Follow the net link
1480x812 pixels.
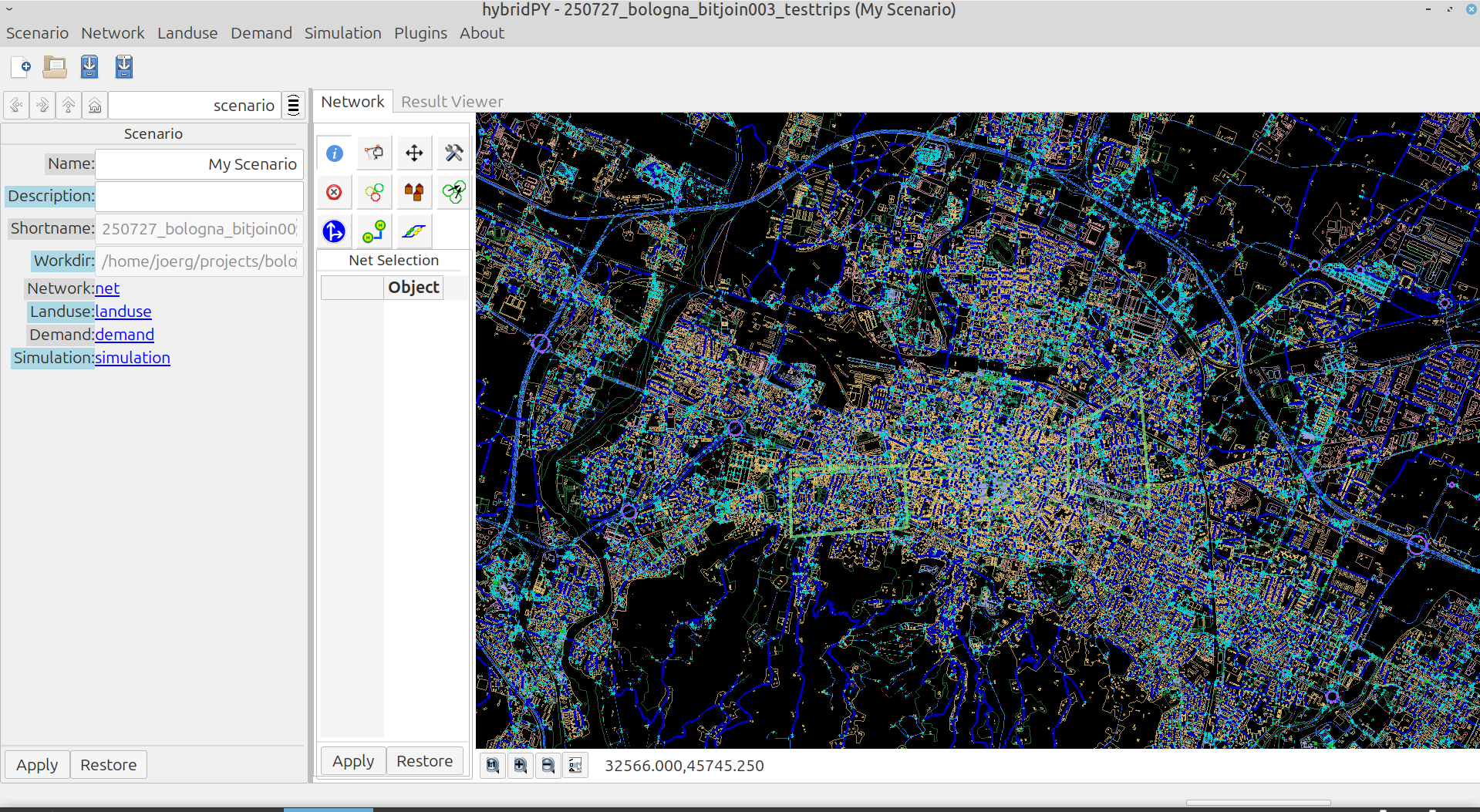pyautogui.click(x=107, y=288)
